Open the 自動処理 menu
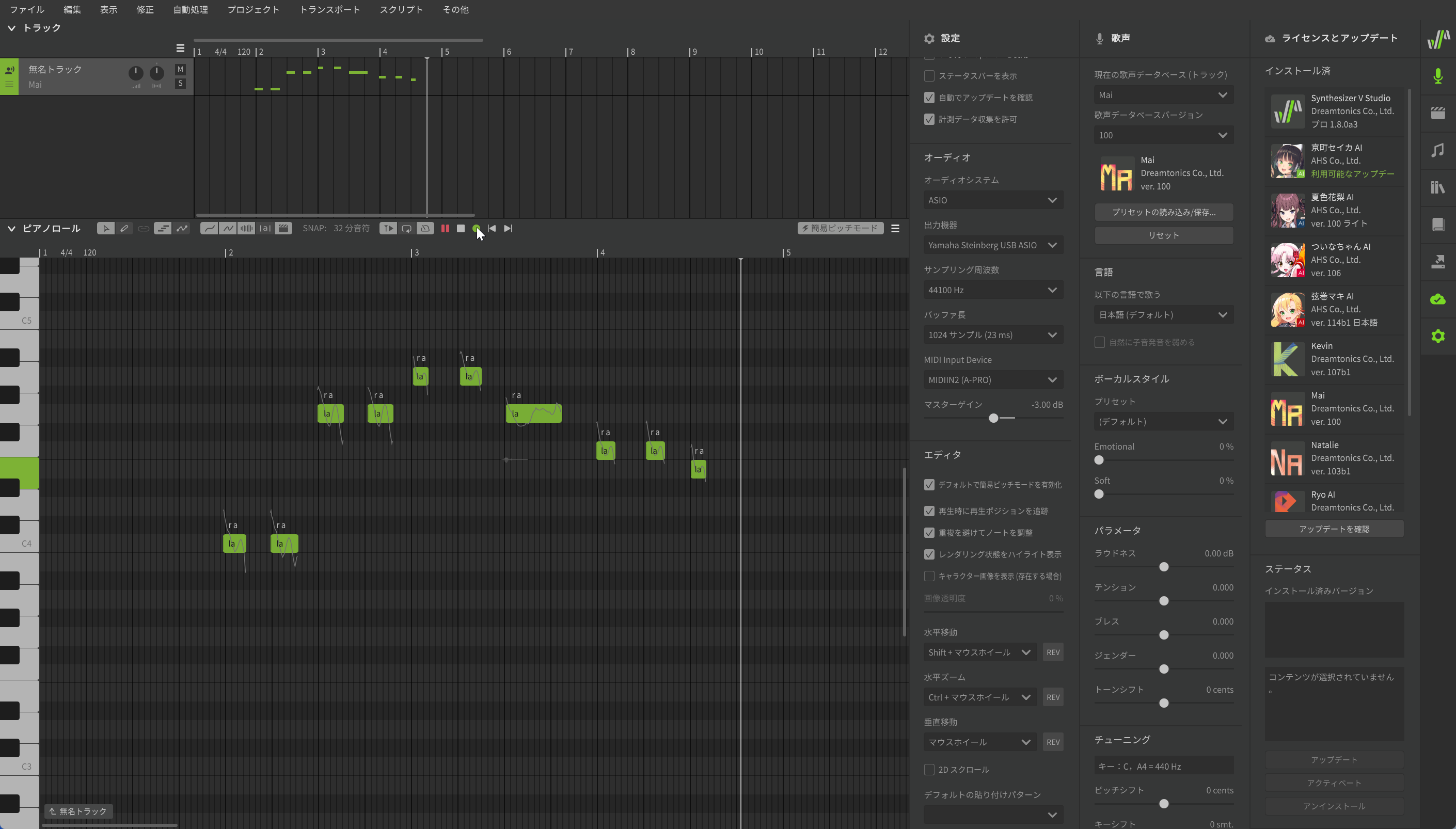1456x829 pixels. [x=190, y=9]
